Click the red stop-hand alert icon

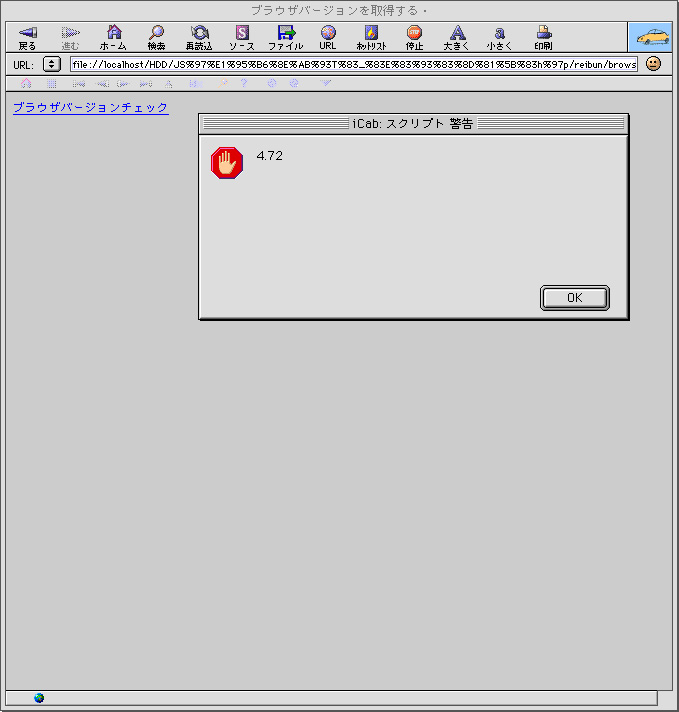pyautogui.click(x=227, y=163)
